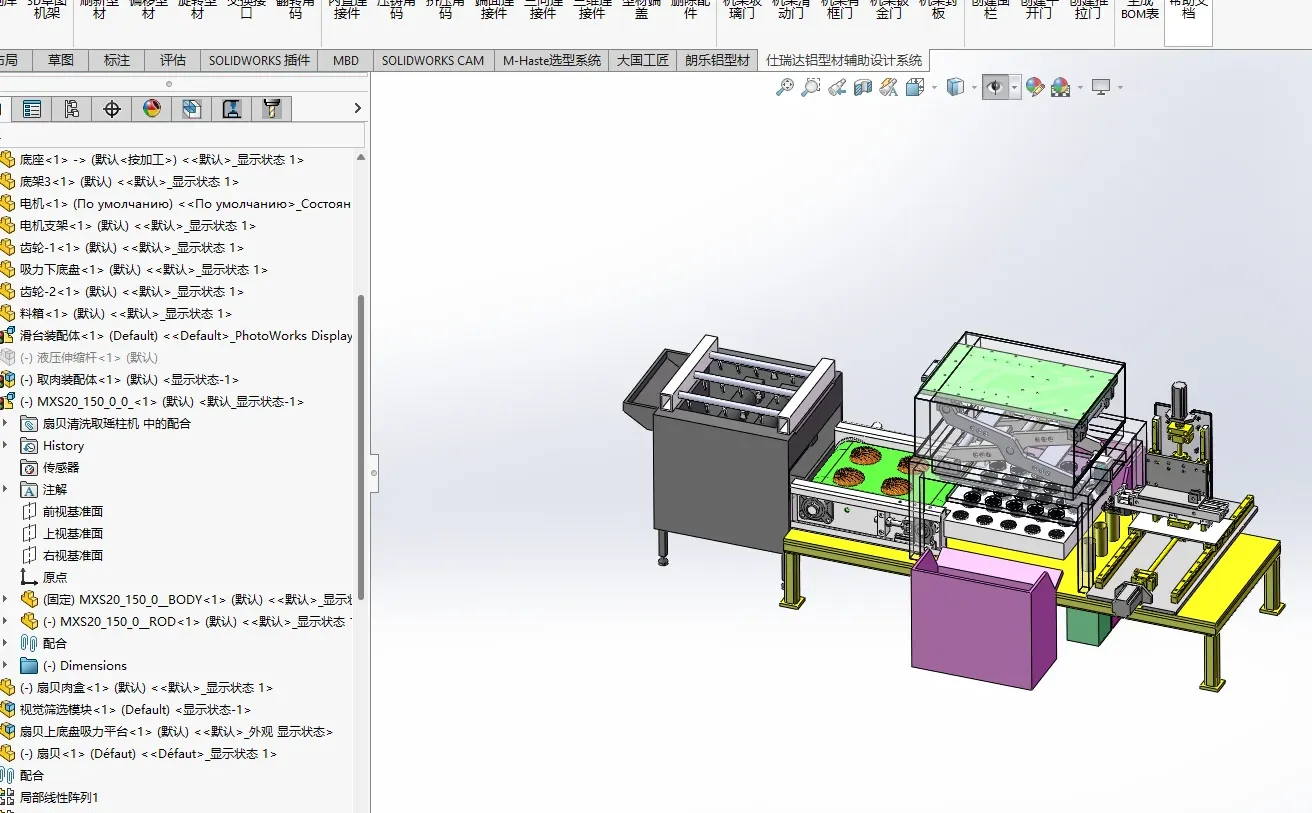Viewport: 1312px width, 813px height.
Task: Toggle the Hide/Show Items eye button
Action: [x=994, y=88]
